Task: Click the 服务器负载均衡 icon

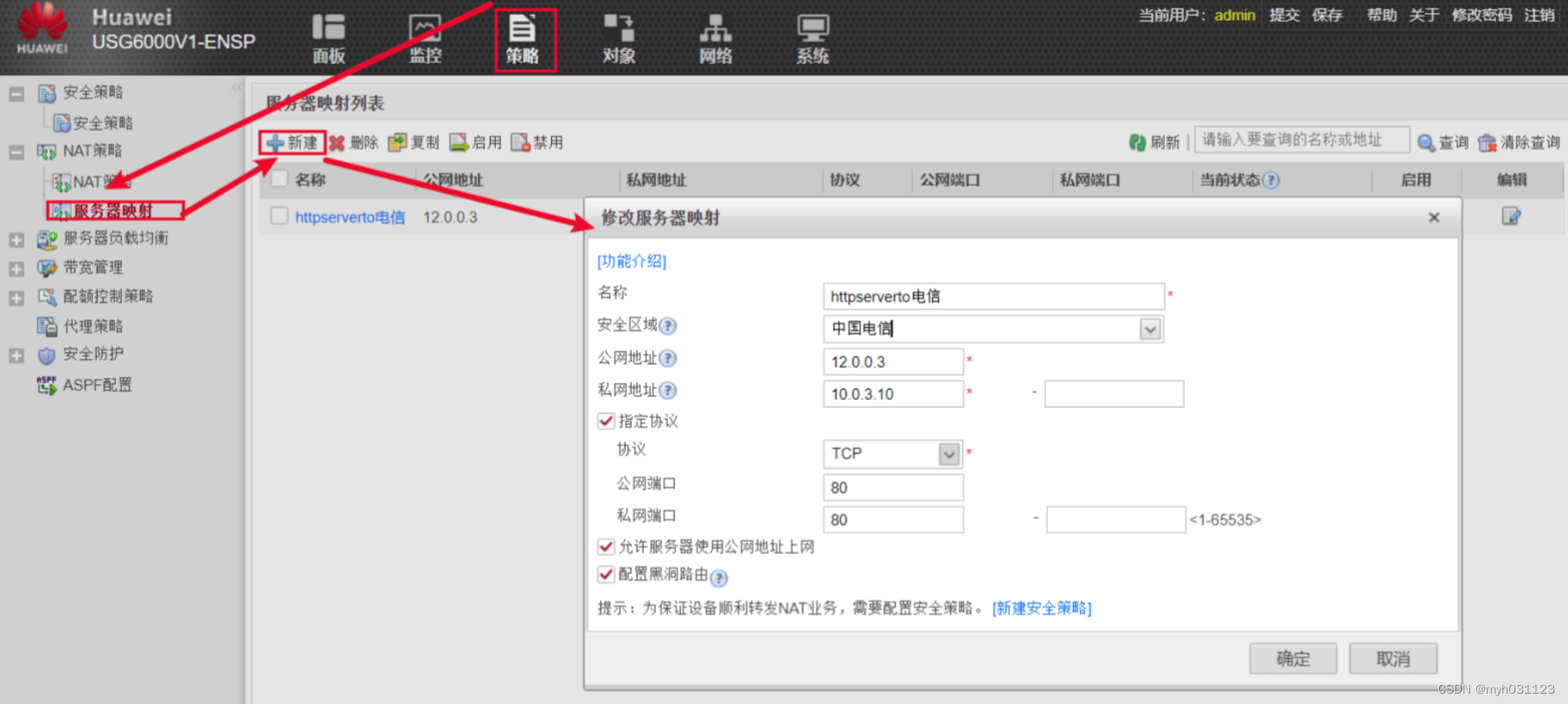Action: click(47, 240)
